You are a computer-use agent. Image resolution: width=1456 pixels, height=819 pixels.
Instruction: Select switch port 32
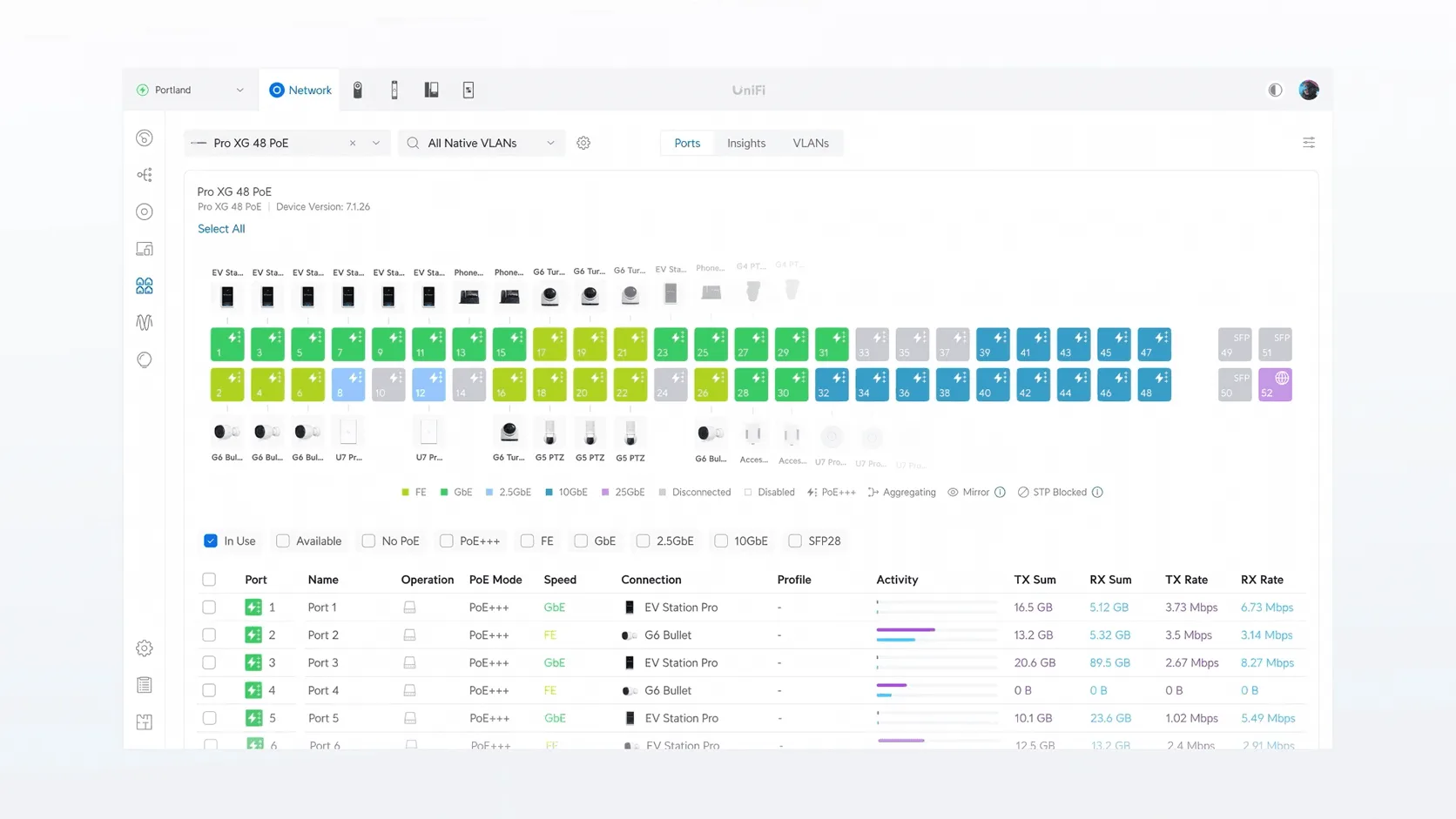coord(832,385)
